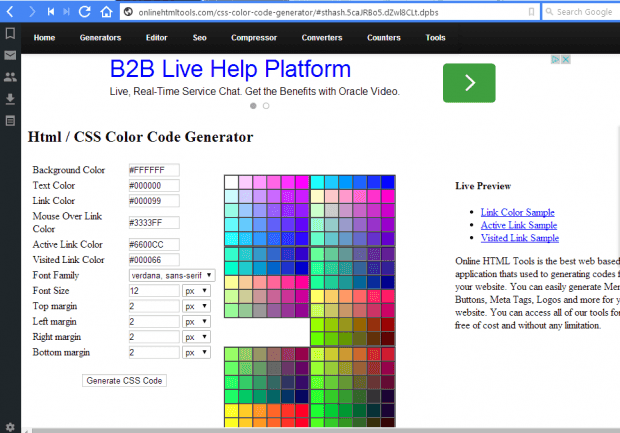Screen dimensions: 620x433
Task: Open notes panel in sidebar
Action: pyautogui.click(x=10, y=121)
